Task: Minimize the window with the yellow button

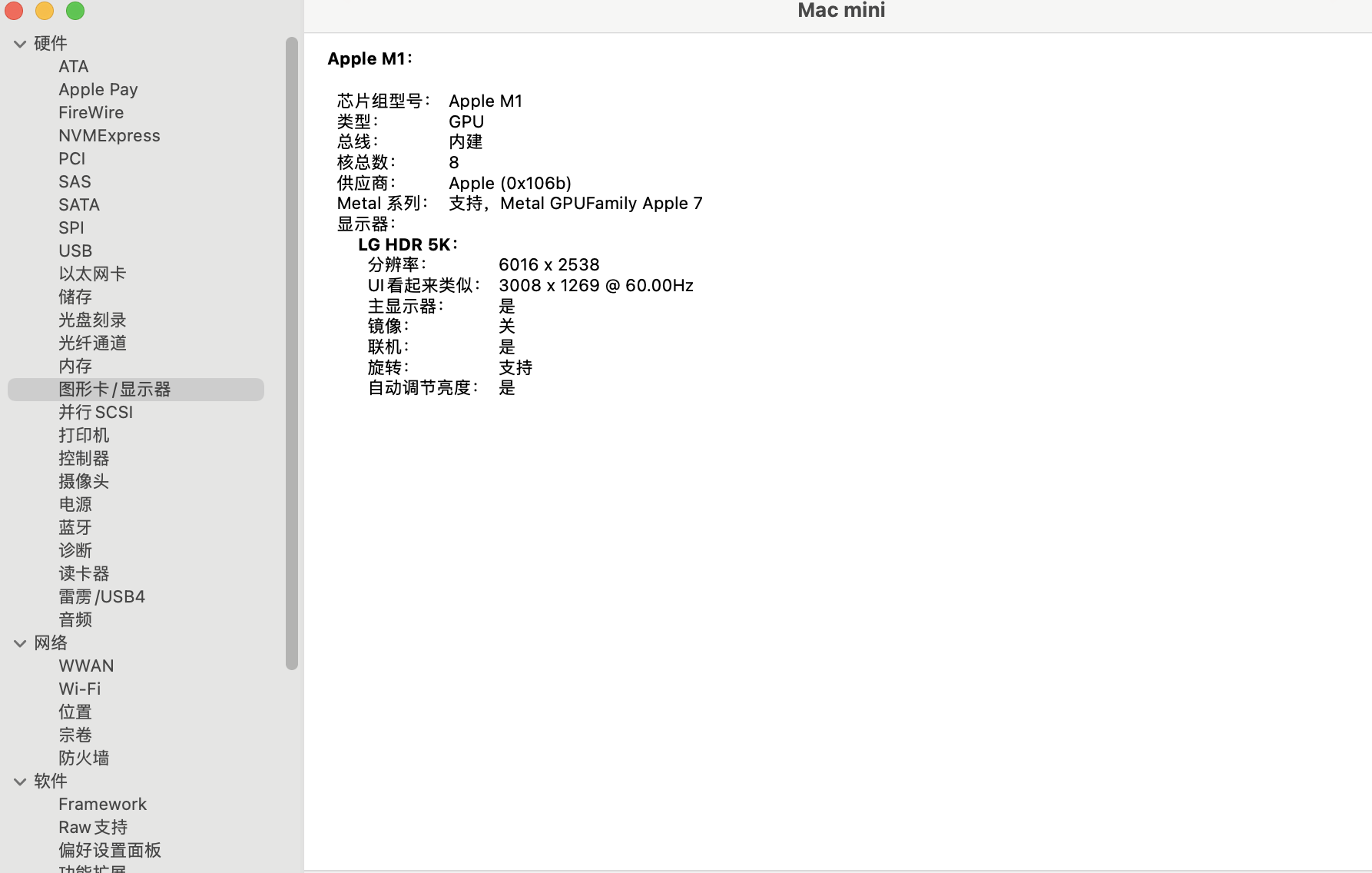Action: [45, 11]
